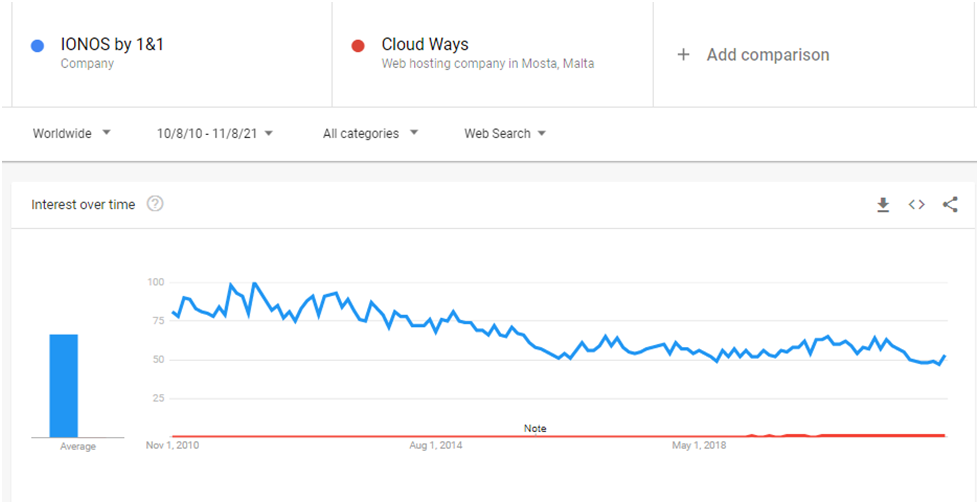This screenshot has height=504, width=979.
Task: Click the blue dot beside IONOS by 1&1
Action: coord(37,46)
